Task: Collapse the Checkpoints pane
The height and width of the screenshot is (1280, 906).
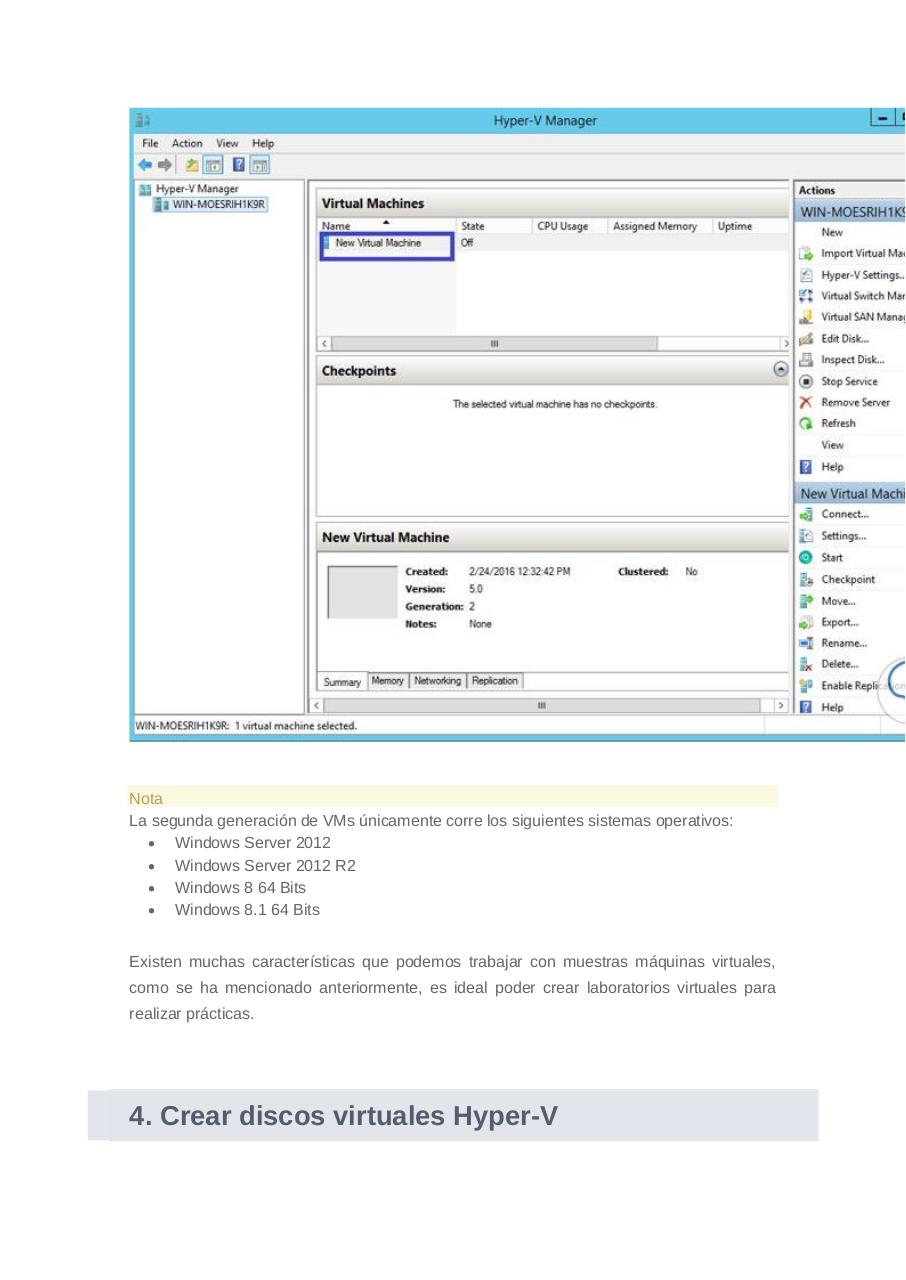Action: coord(780,369)
